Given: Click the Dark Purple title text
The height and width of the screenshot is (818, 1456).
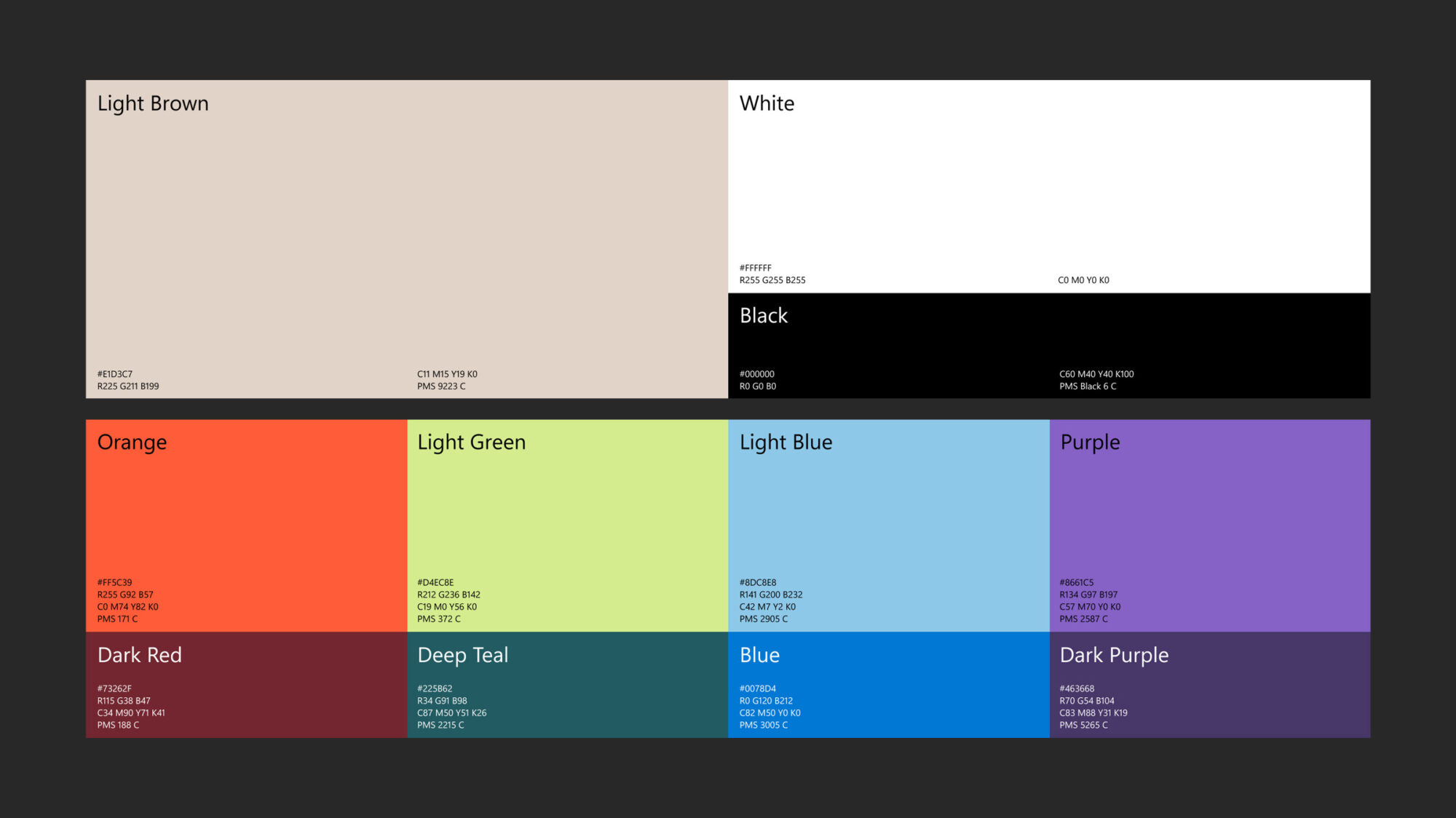Looking at the screenshot, I should pos(1114,655).
